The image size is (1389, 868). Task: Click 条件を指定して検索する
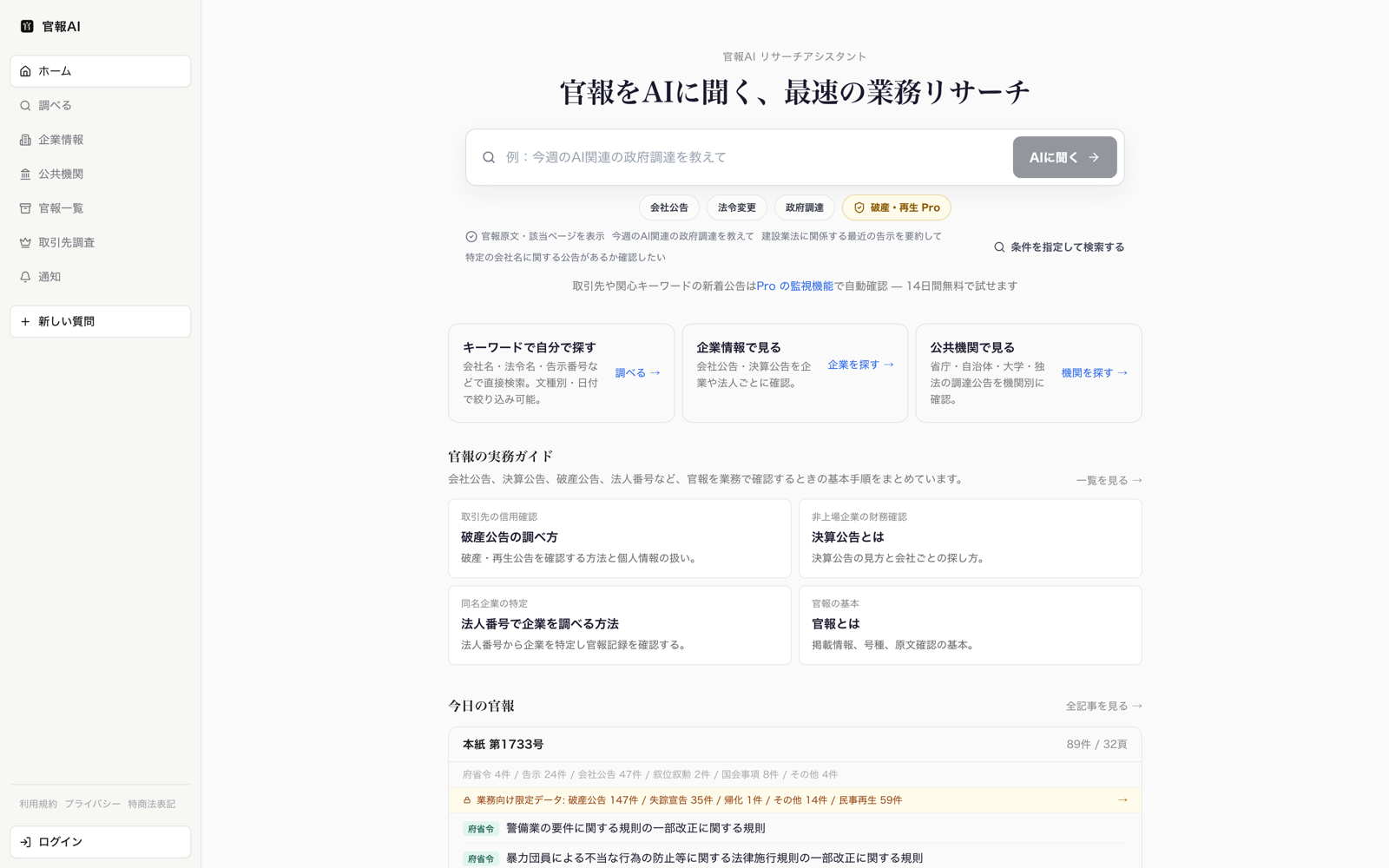click(1059, 247)
